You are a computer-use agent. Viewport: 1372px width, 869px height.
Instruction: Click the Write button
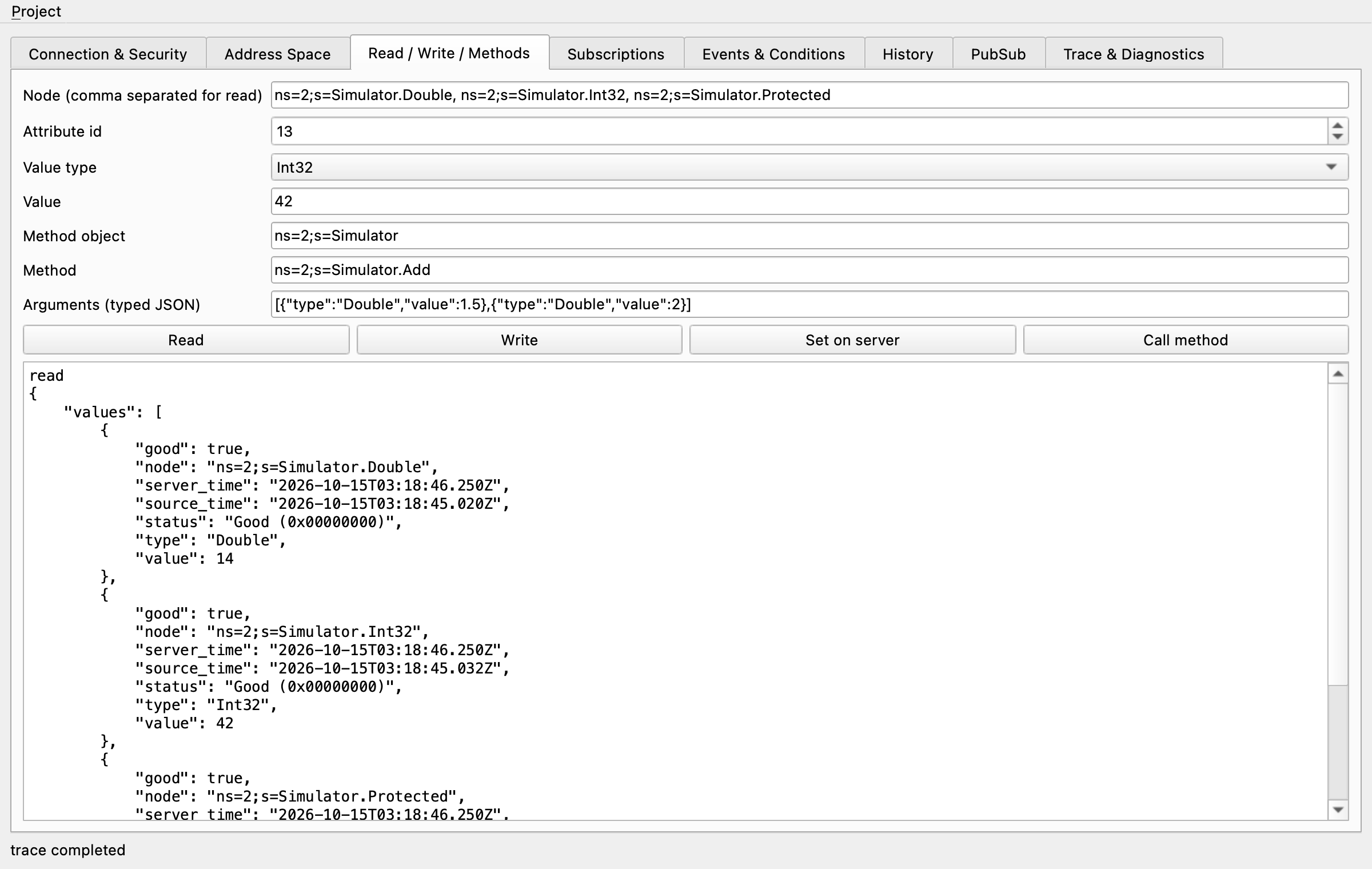[x=519, y=340]
